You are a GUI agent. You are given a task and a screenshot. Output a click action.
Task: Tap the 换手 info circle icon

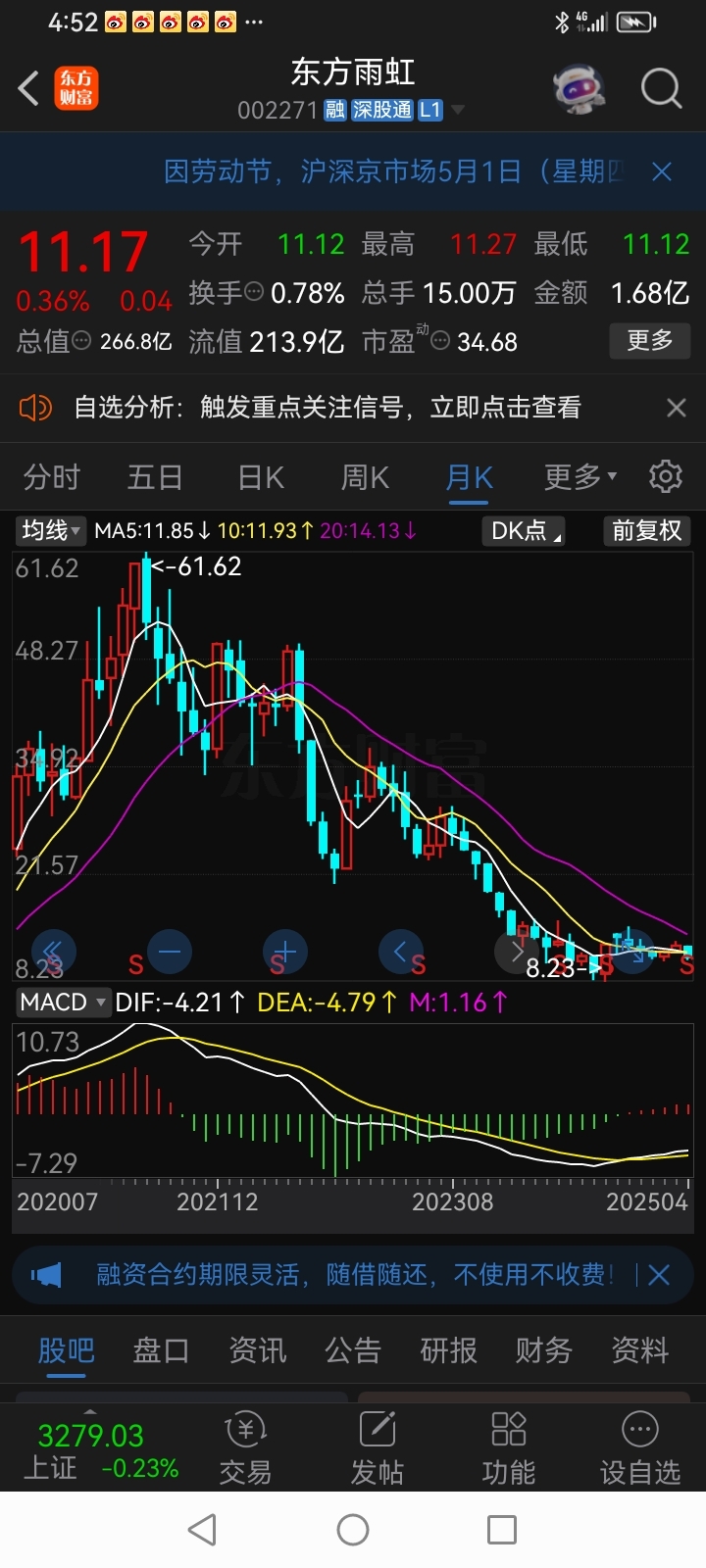click(253, 293)
